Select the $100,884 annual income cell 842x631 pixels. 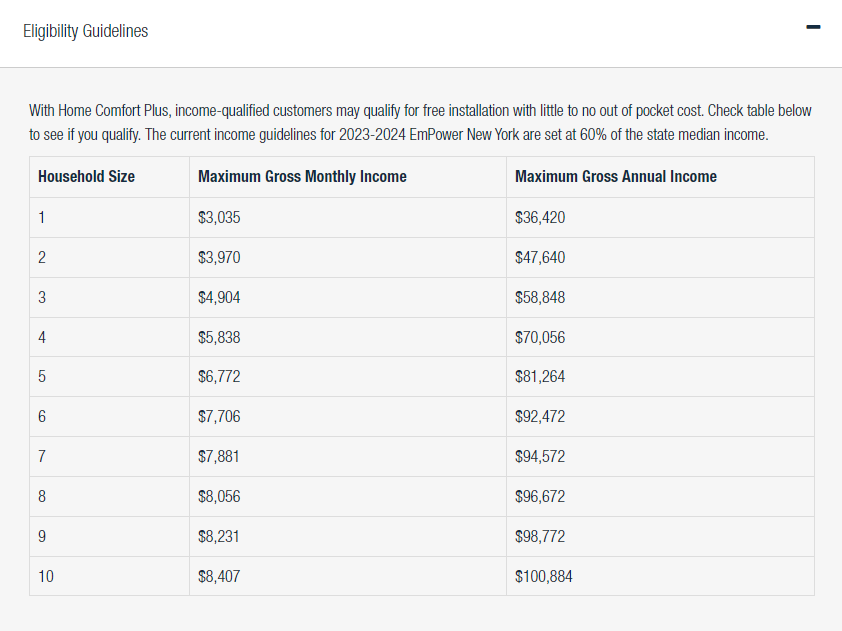[x=544, y=576]
